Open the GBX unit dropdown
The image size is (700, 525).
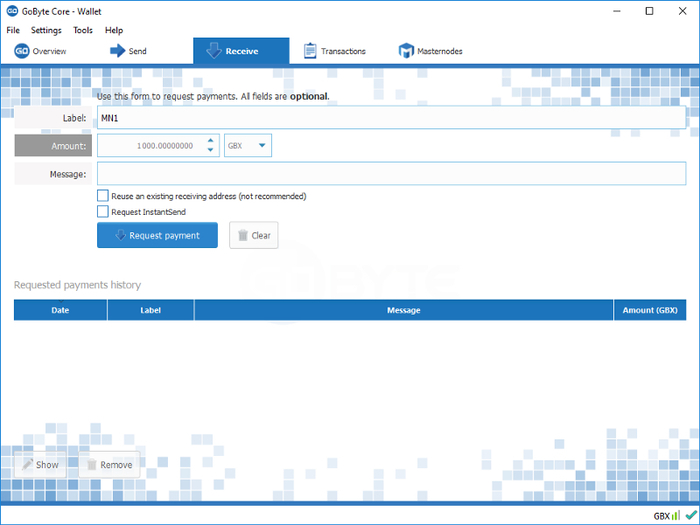click(x=249, y=146)
